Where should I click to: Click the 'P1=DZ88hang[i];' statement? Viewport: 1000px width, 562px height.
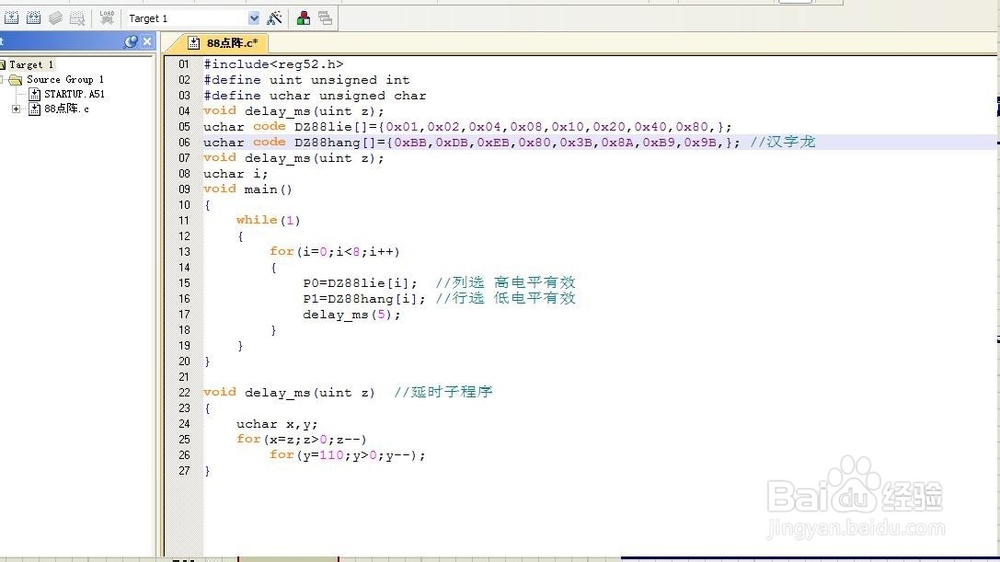[x=364, y=299]
